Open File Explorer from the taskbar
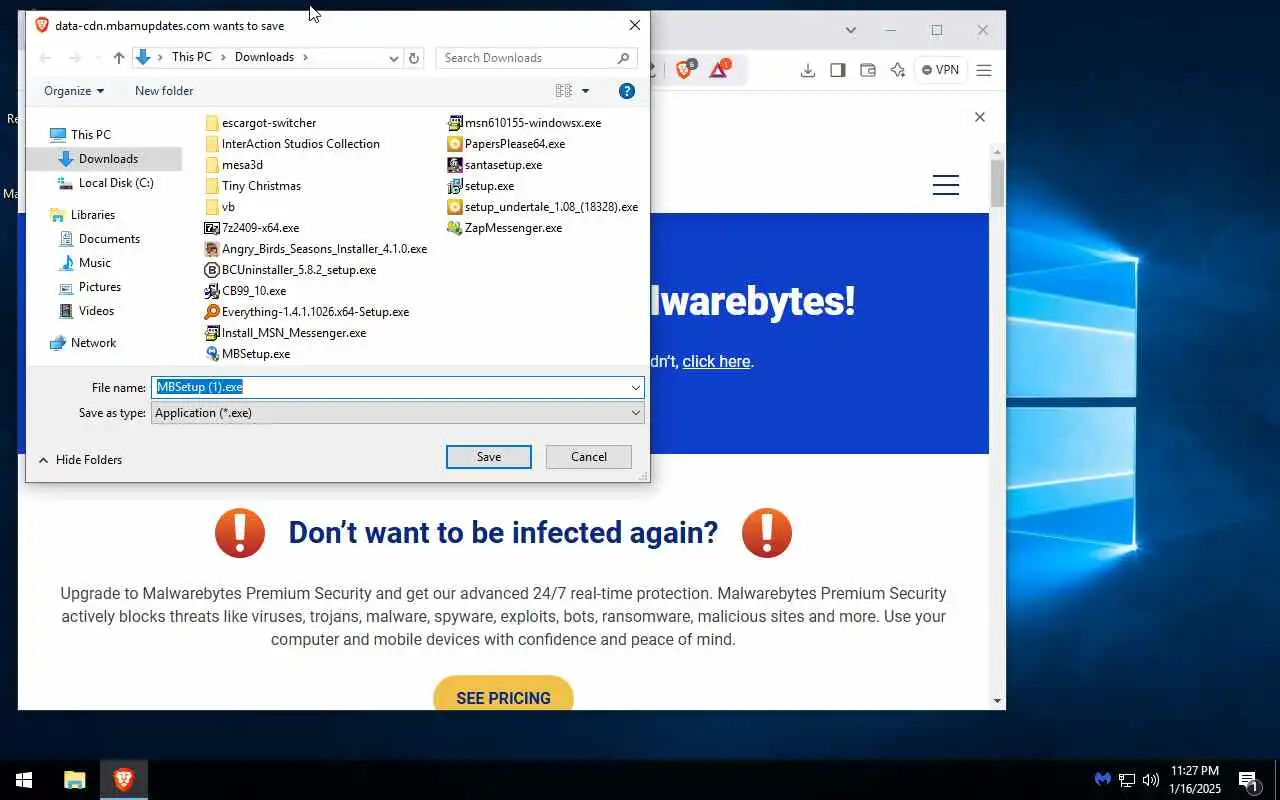The height and width of the screenshot is (800, 1280). pos(75,780)
